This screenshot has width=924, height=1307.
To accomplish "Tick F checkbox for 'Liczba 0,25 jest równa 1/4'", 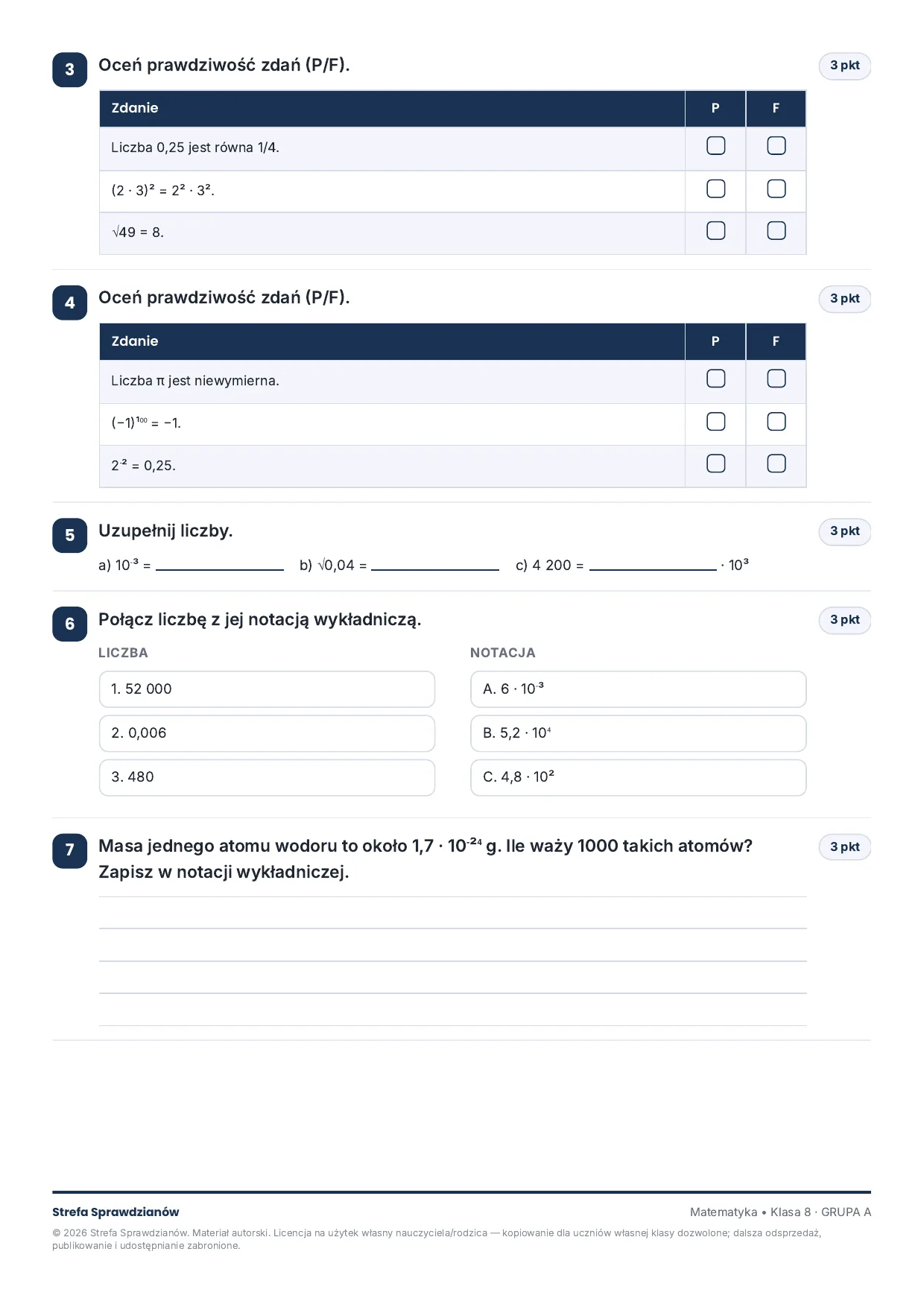I will coord(776,146).
